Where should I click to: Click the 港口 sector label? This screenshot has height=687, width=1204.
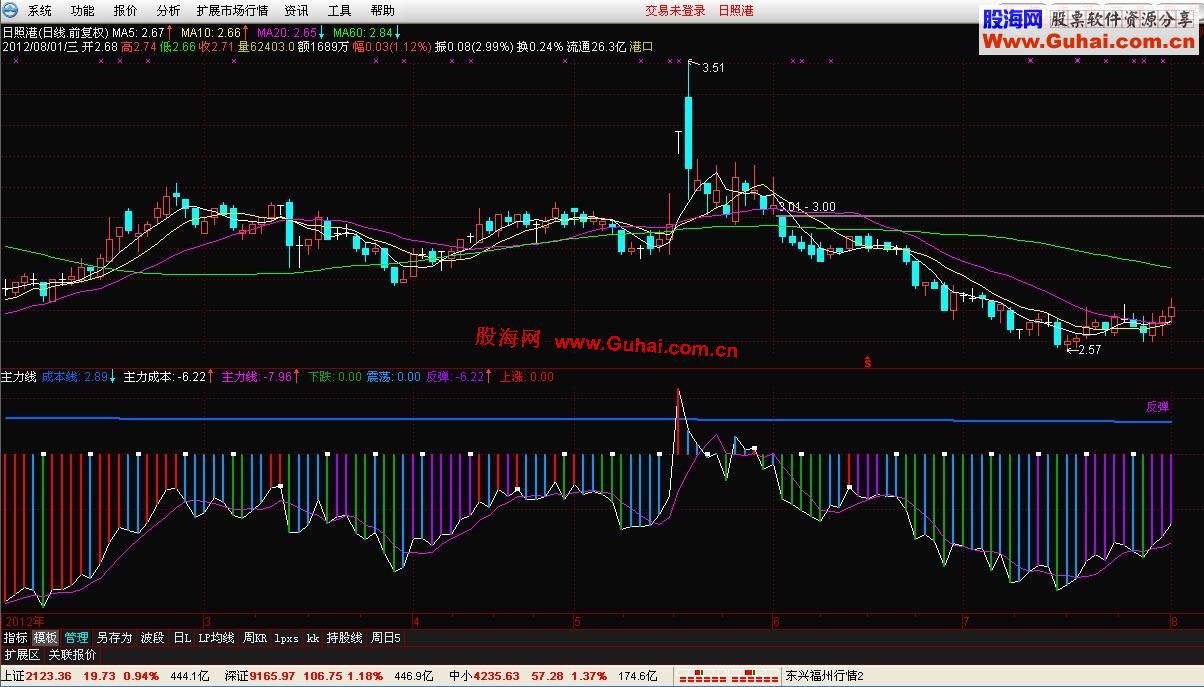[x=641, y=47]
